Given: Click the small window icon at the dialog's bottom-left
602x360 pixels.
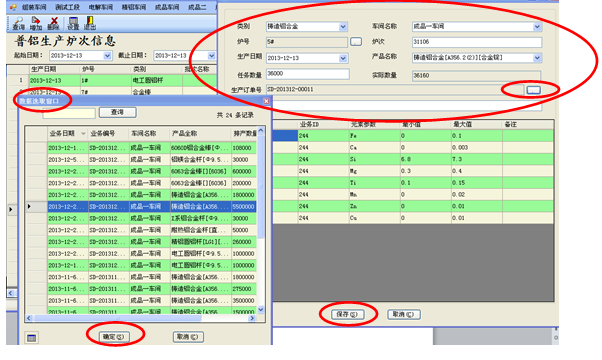Looking at the screenshot, I should pyautogui.click(x=31, y=338).
